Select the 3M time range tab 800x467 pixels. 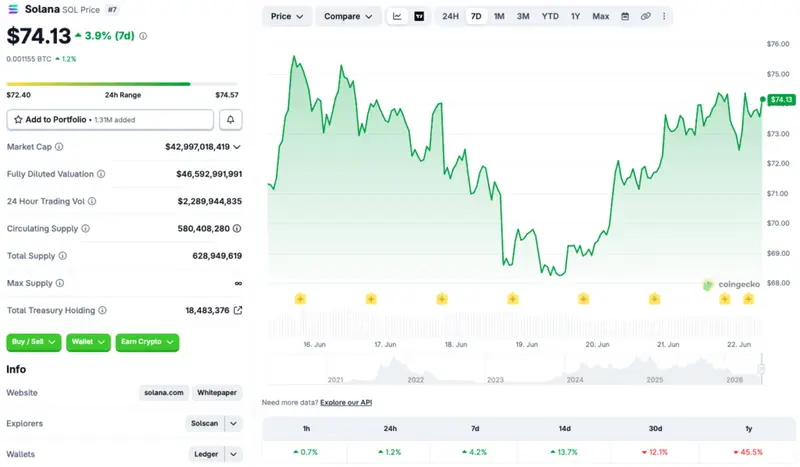pyautogui.click(x=523, y=16)
